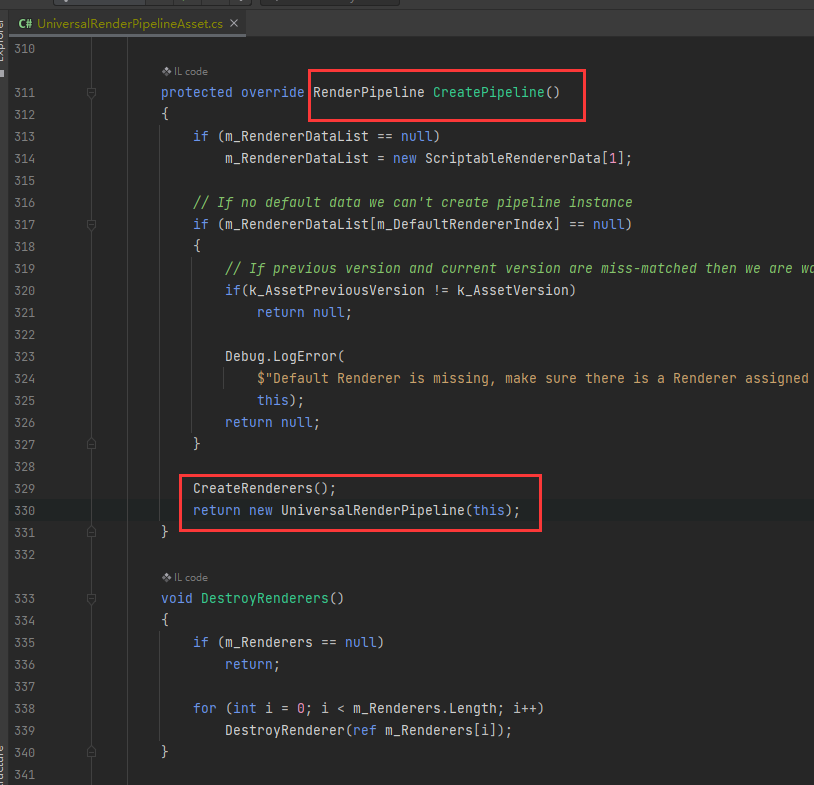Viewport: 814px width, 785px height.
Task: Collapse the if block at line 317
Action: click(x=91, y=225)
